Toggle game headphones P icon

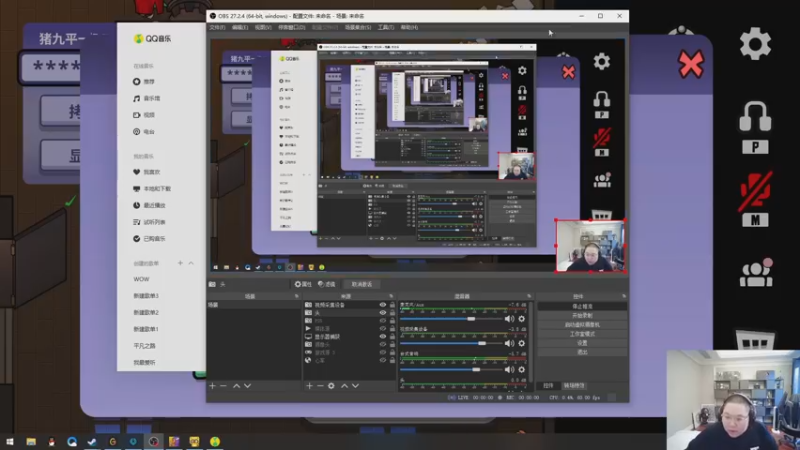(755, 128)
